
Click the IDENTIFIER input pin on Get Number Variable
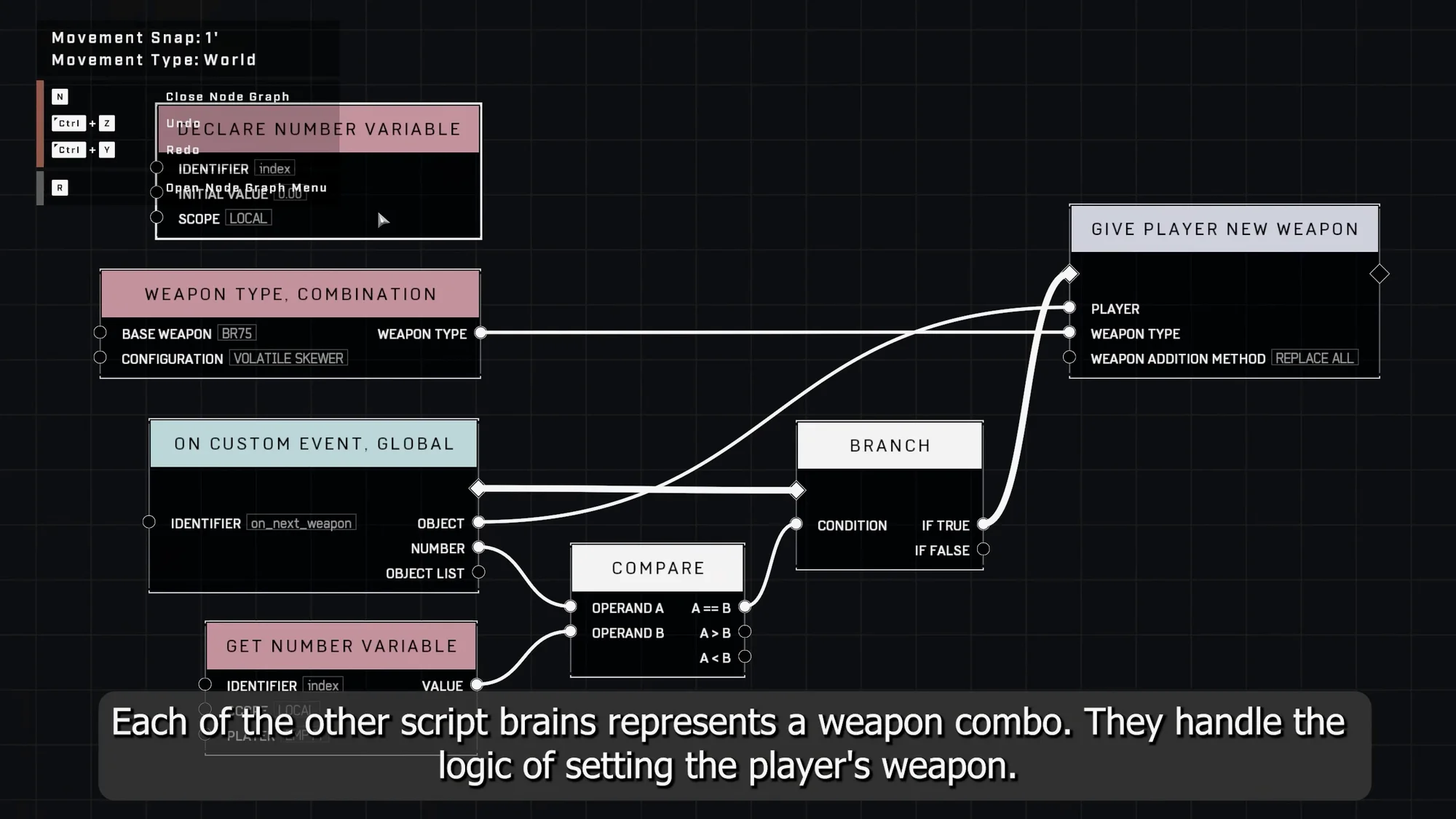pos(205,684)
